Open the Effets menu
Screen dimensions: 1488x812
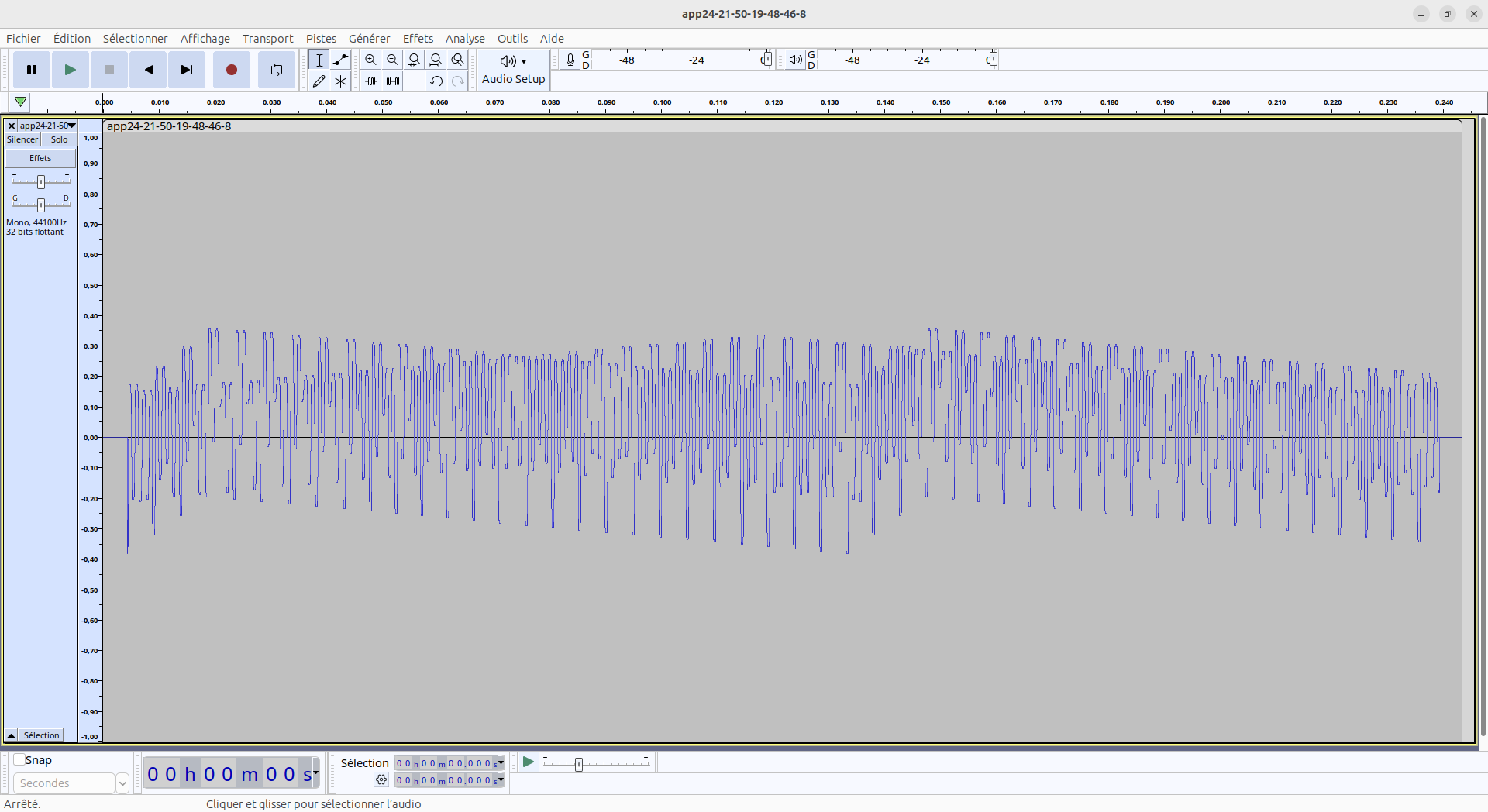click(418, 39)
